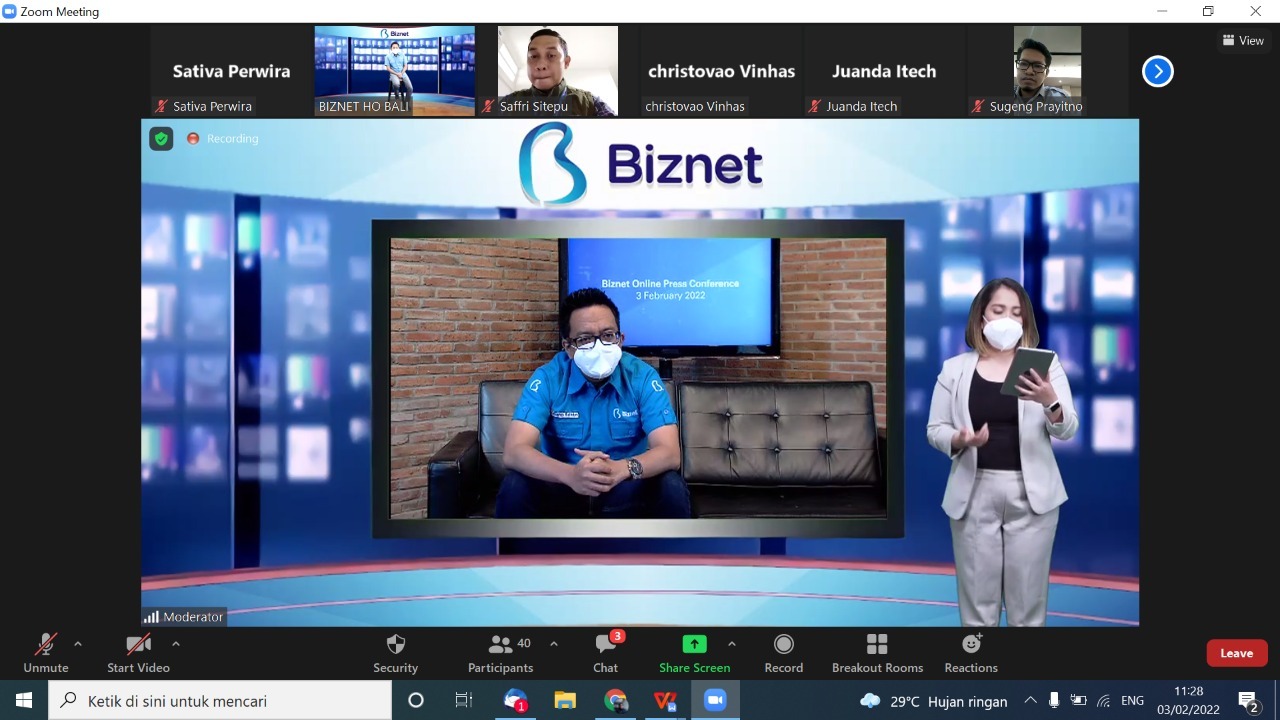The width and height of the screenshot is (1280, 720).
Task: Open the Zoom app taskbar icon
Action: [715, 701]
